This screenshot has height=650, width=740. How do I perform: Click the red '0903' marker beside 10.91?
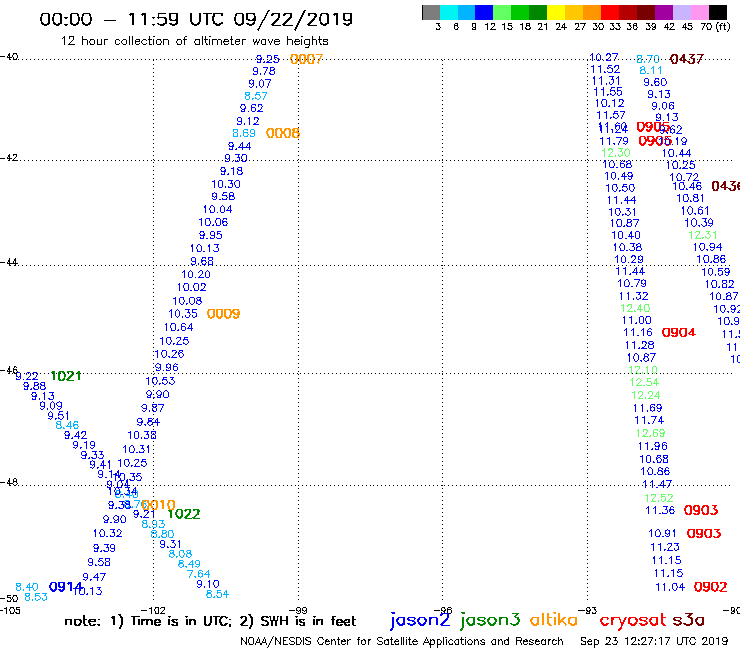click(704, 533)
